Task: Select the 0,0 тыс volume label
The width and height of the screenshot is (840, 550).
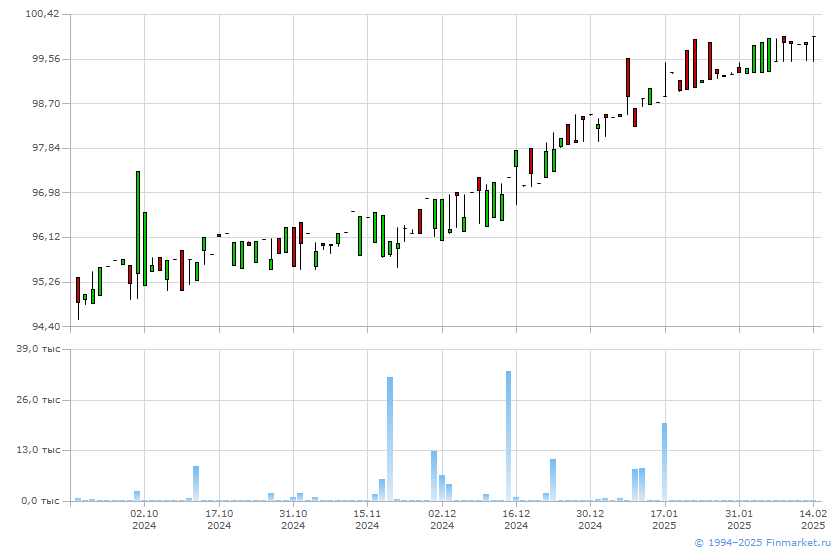Action: point(40,501)
